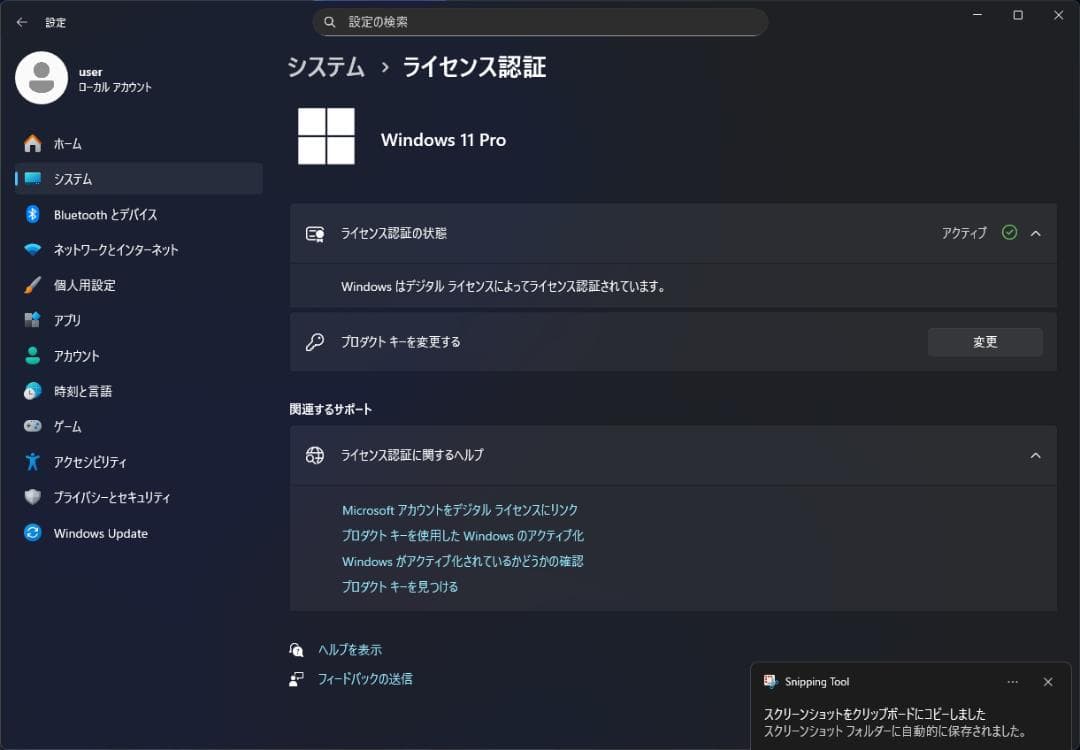Open more options on the Snipping Tool notification
The width and height of the screenshot is (1080, 750).
pyautogui.click(x=1013, y=681)
